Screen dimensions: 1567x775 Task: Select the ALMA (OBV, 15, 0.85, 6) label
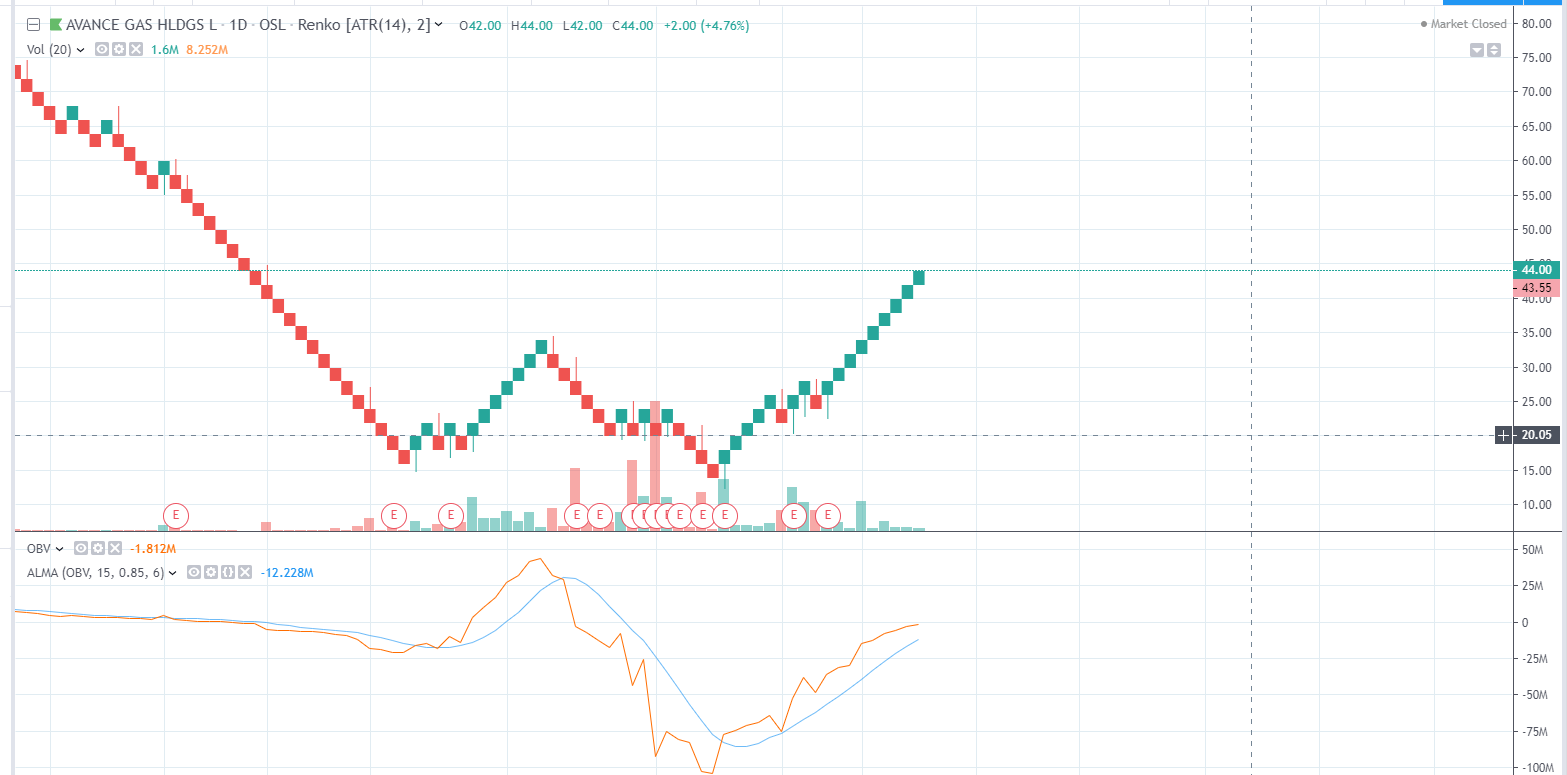point(95,573)
